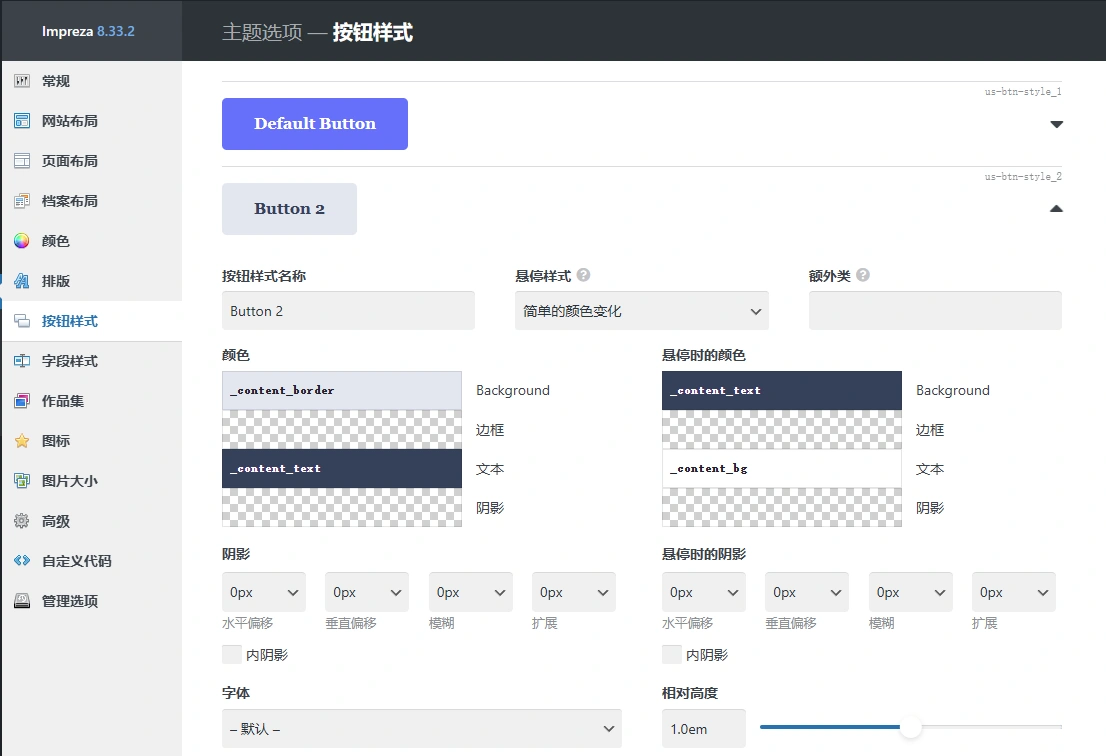Check 内阴影 under 悬停的阴影
This screenshot has width=1106, height=756.
[670, 654]
